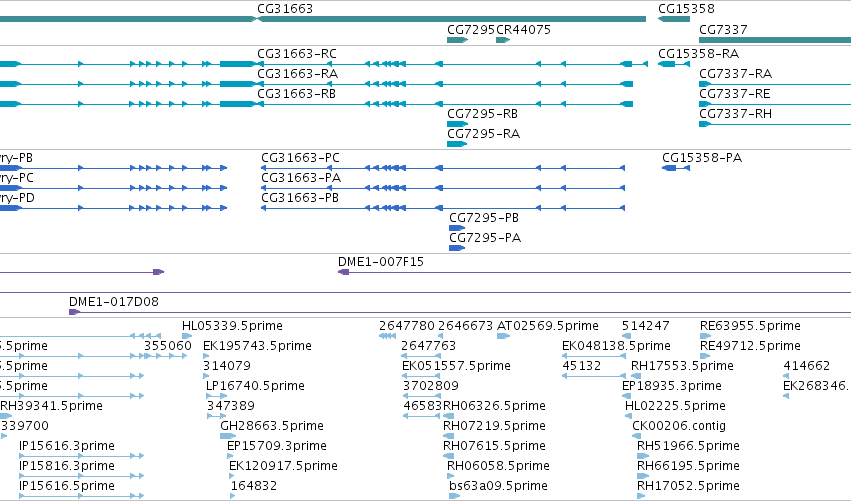Click the 2647763 feature label
Screen dimensions: 851x501
[x=429, y=346]
